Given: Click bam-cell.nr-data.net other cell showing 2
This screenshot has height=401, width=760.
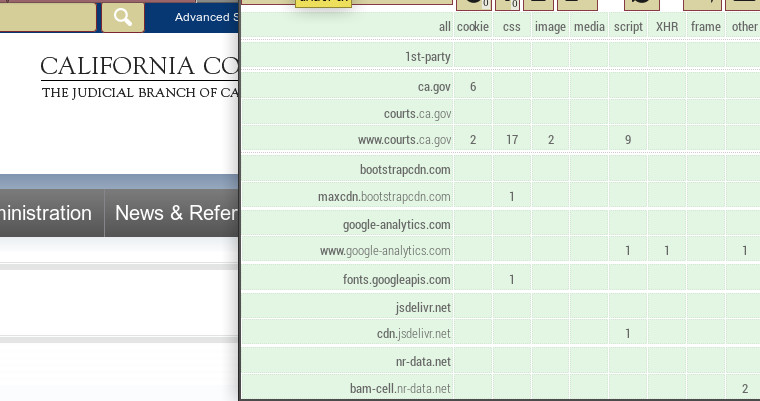Looking at the screenshot, I should tap(743, 388).
